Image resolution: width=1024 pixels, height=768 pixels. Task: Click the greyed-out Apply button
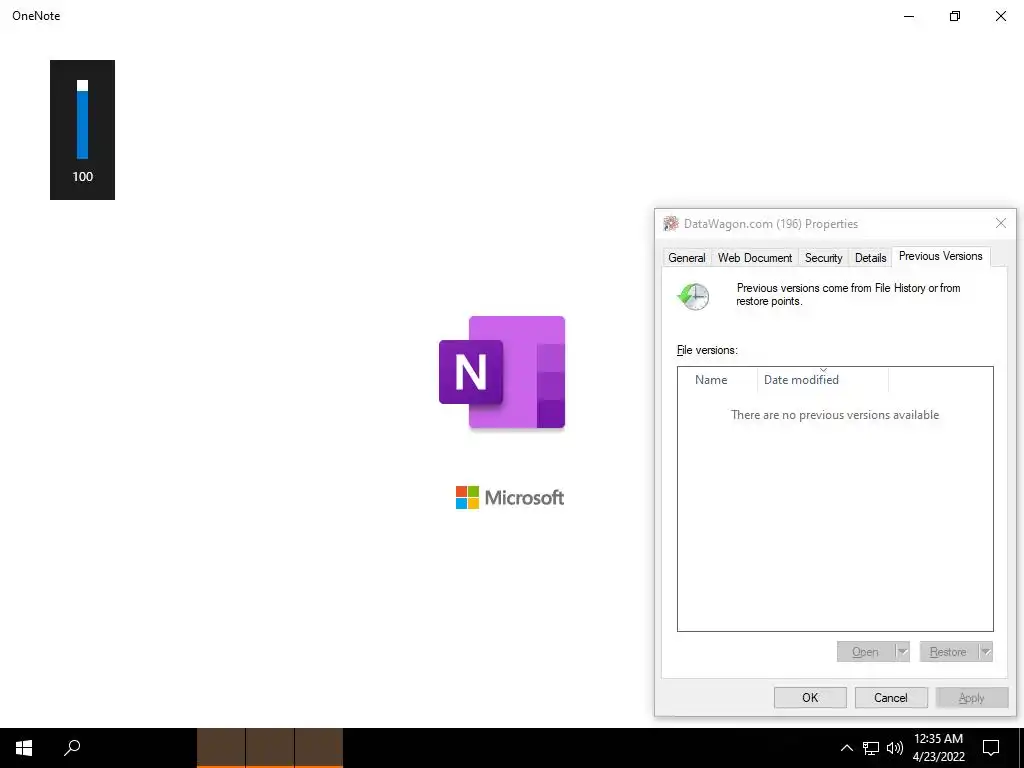(972, 697)
